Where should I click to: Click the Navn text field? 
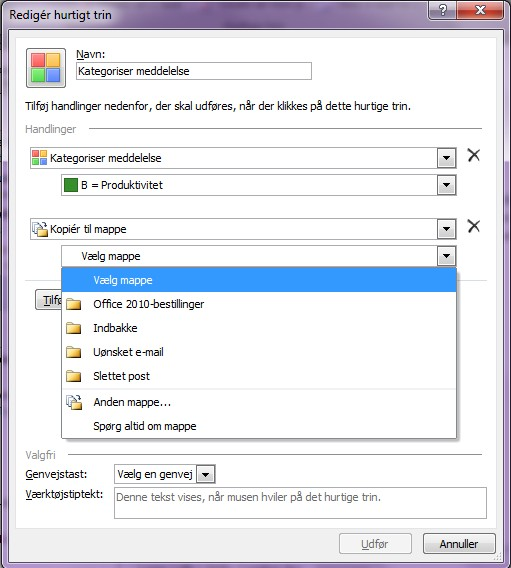click(194, 71)
